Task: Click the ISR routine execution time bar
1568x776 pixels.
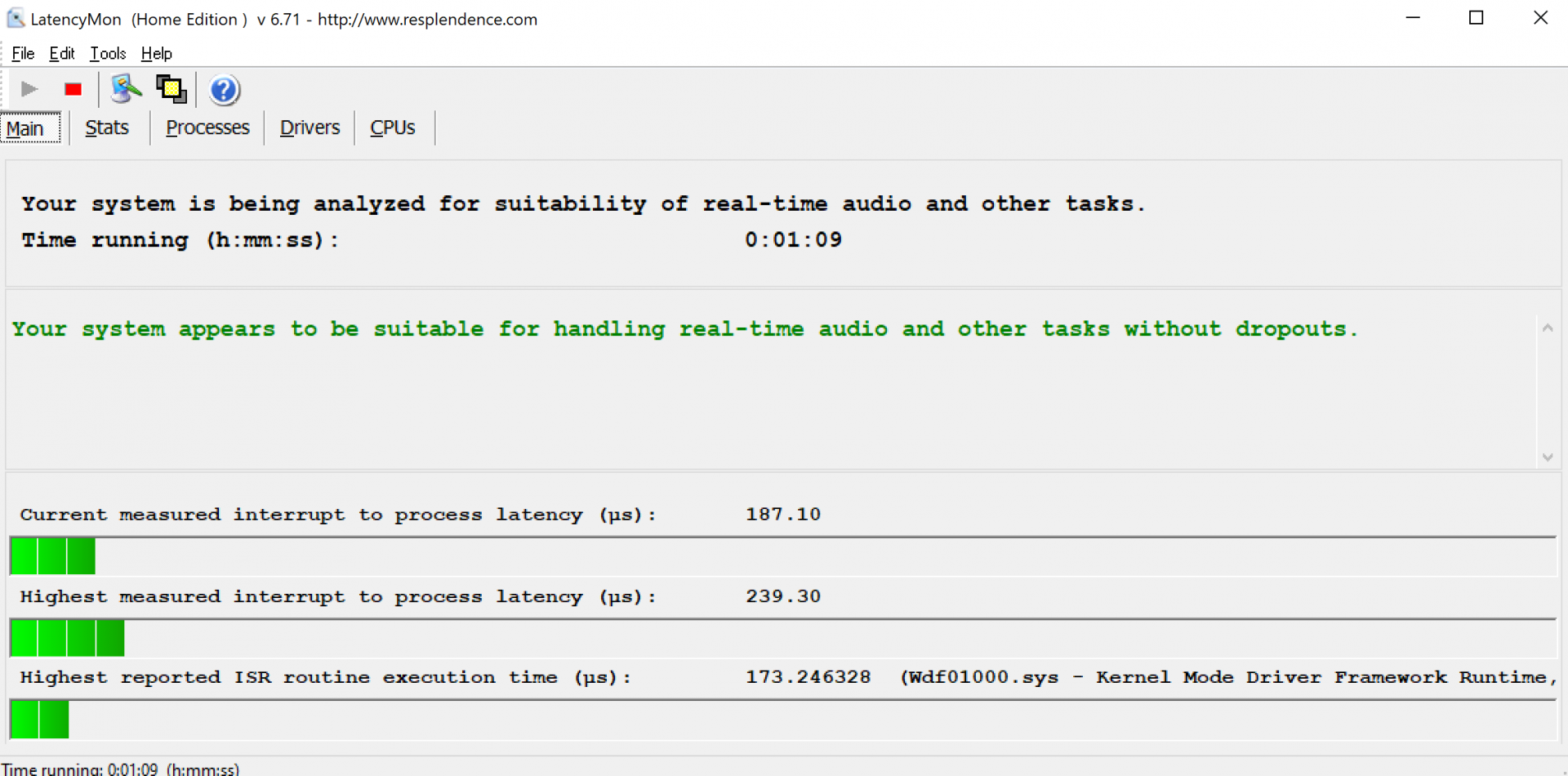Action: [x=40, y=720]
